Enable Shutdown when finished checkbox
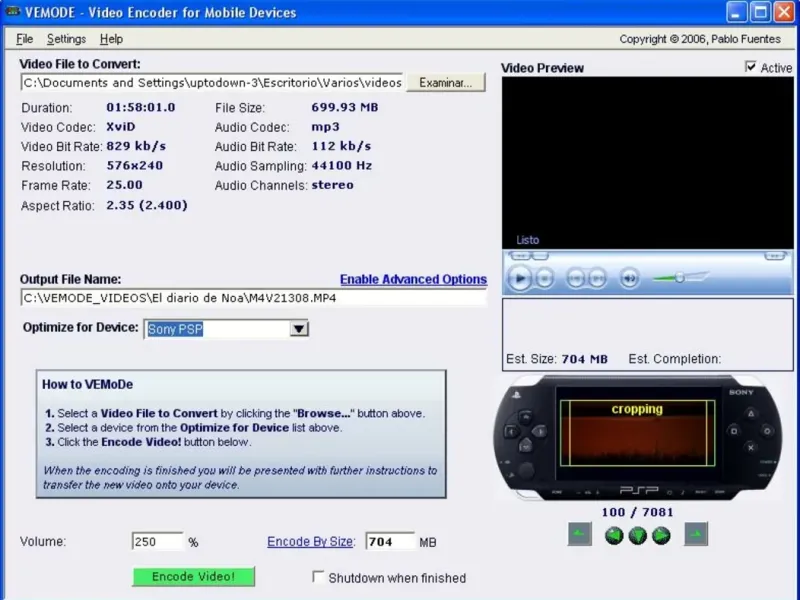The image size is (800, 600). click(319, 577)
